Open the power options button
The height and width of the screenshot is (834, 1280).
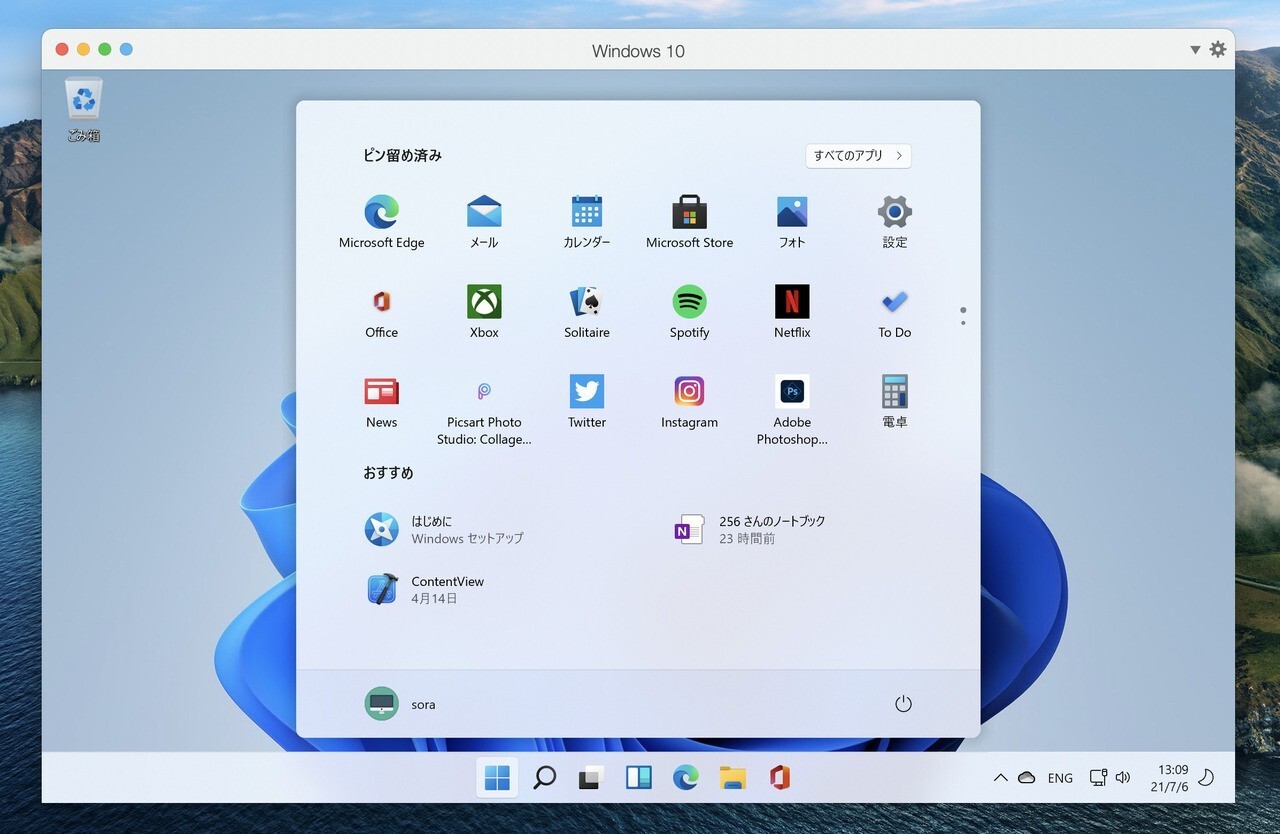[903, 704]
